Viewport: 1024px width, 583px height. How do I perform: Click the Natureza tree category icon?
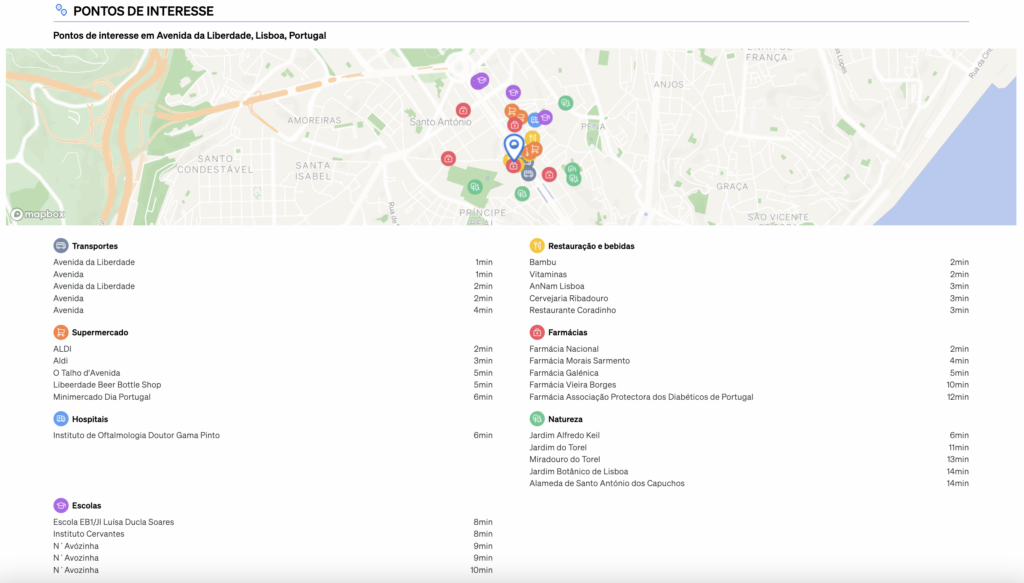537,418
